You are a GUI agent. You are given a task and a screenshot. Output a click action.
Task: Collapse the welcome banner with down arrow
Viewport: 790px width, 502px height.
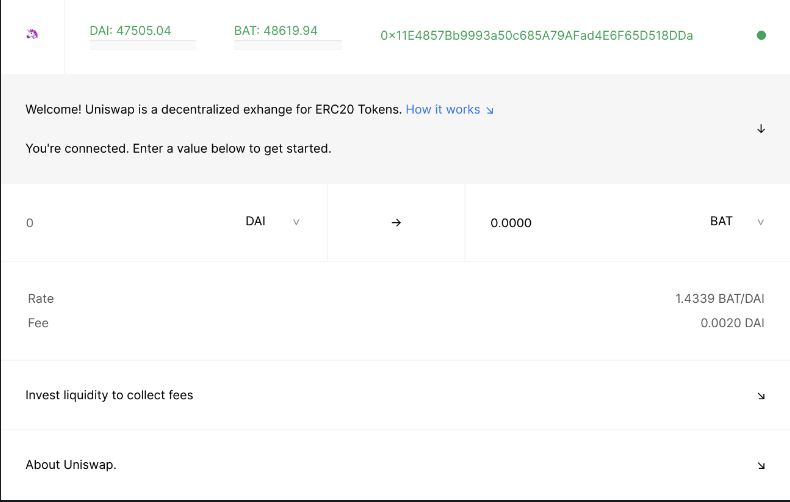(x=761, y=129)
